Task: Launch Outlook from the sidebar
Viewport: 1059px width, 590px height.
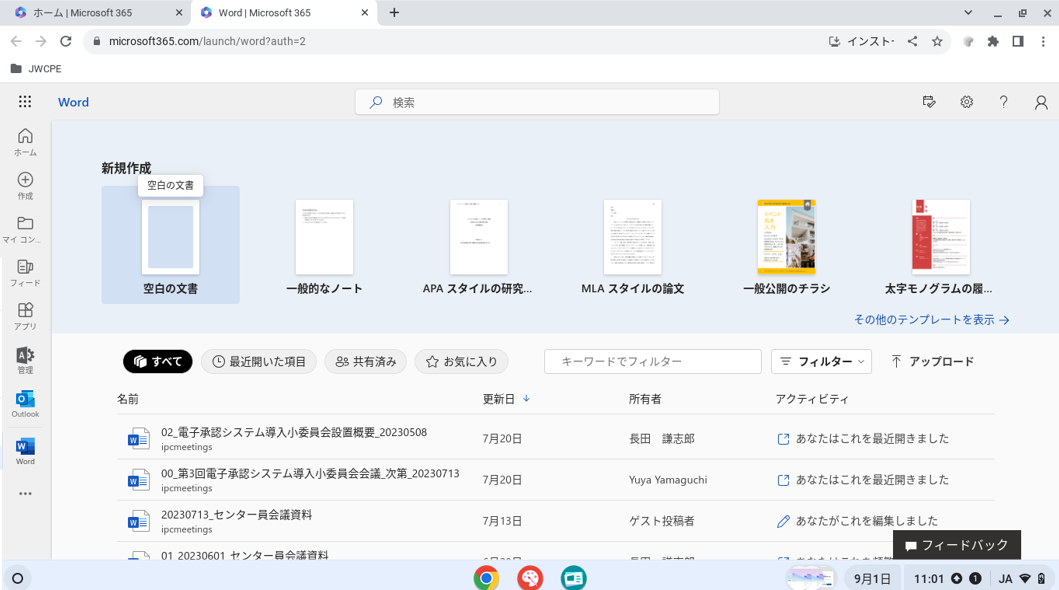Action: pos(25,404)
